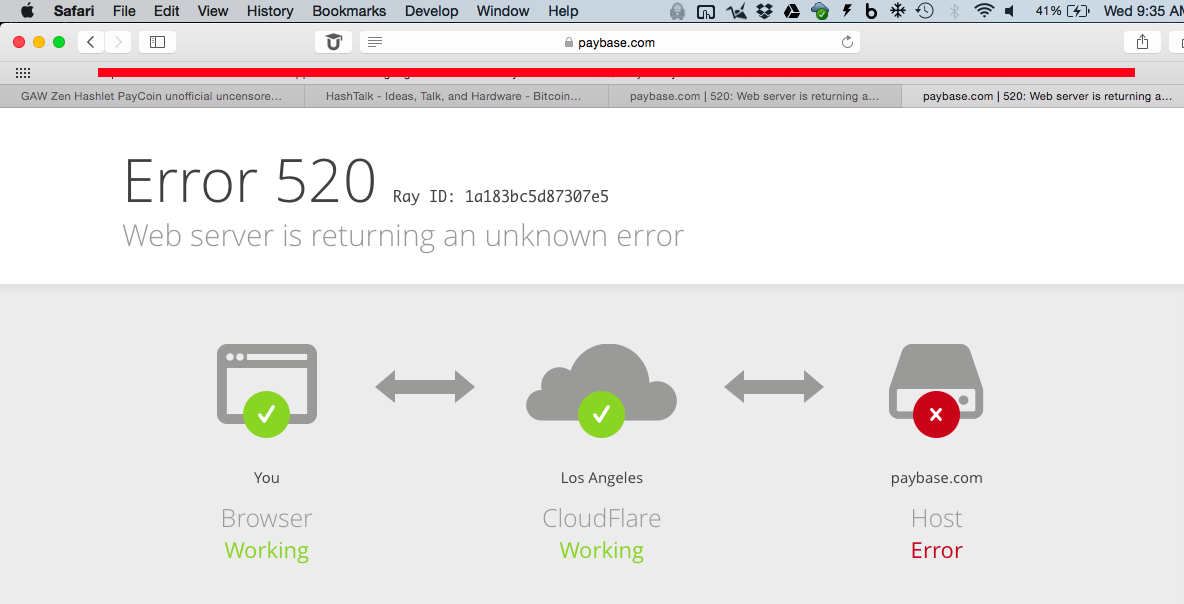Click the Error 520 heading
Viewport: 1184px width, 604px height.
click(x=250, y=181)
